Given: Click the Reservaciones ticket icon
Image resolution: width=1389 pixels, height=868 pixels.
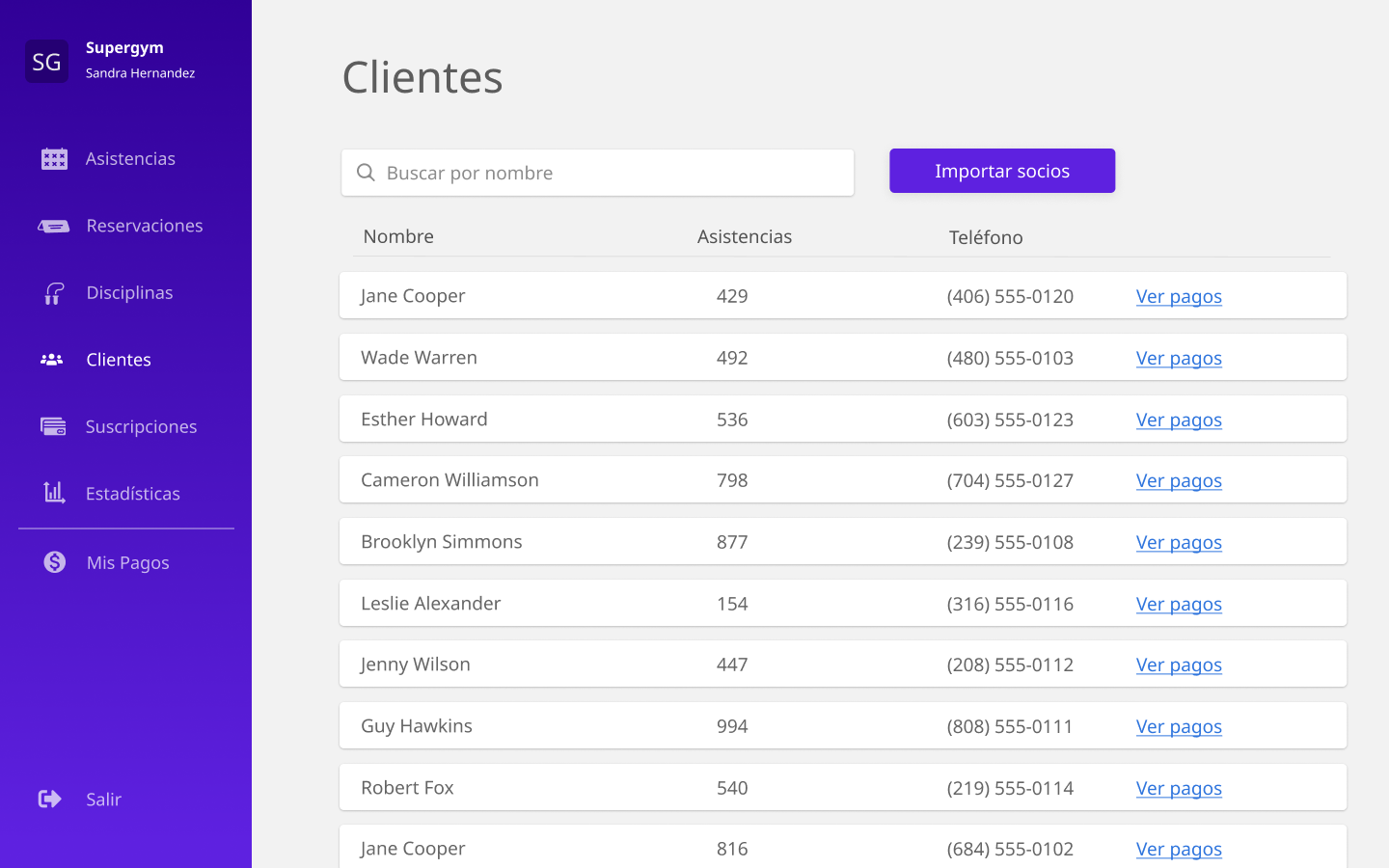Looking at the screenshot, I should 54,226.
